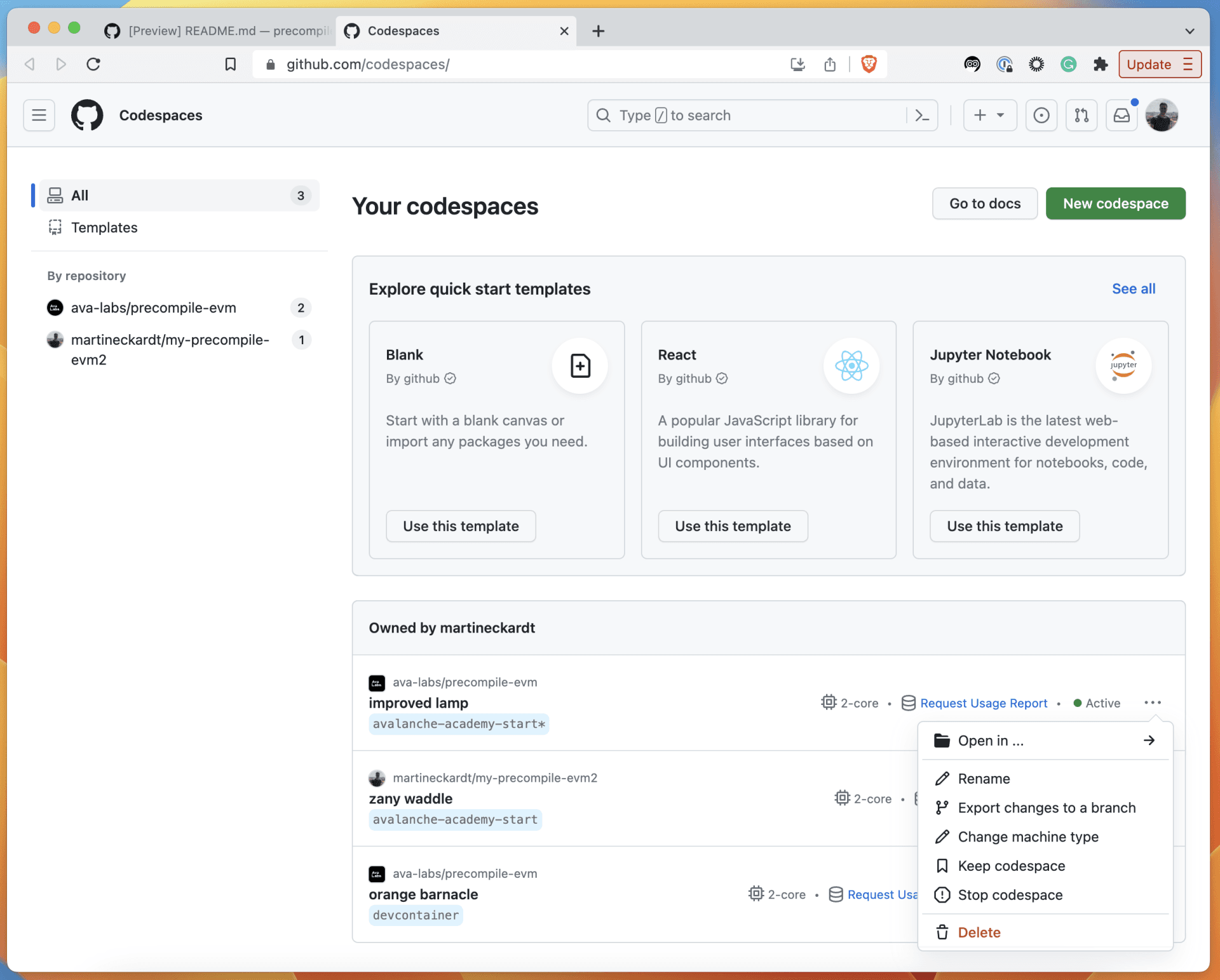Click the browser bookmark icon

click(x=231, y=64)
